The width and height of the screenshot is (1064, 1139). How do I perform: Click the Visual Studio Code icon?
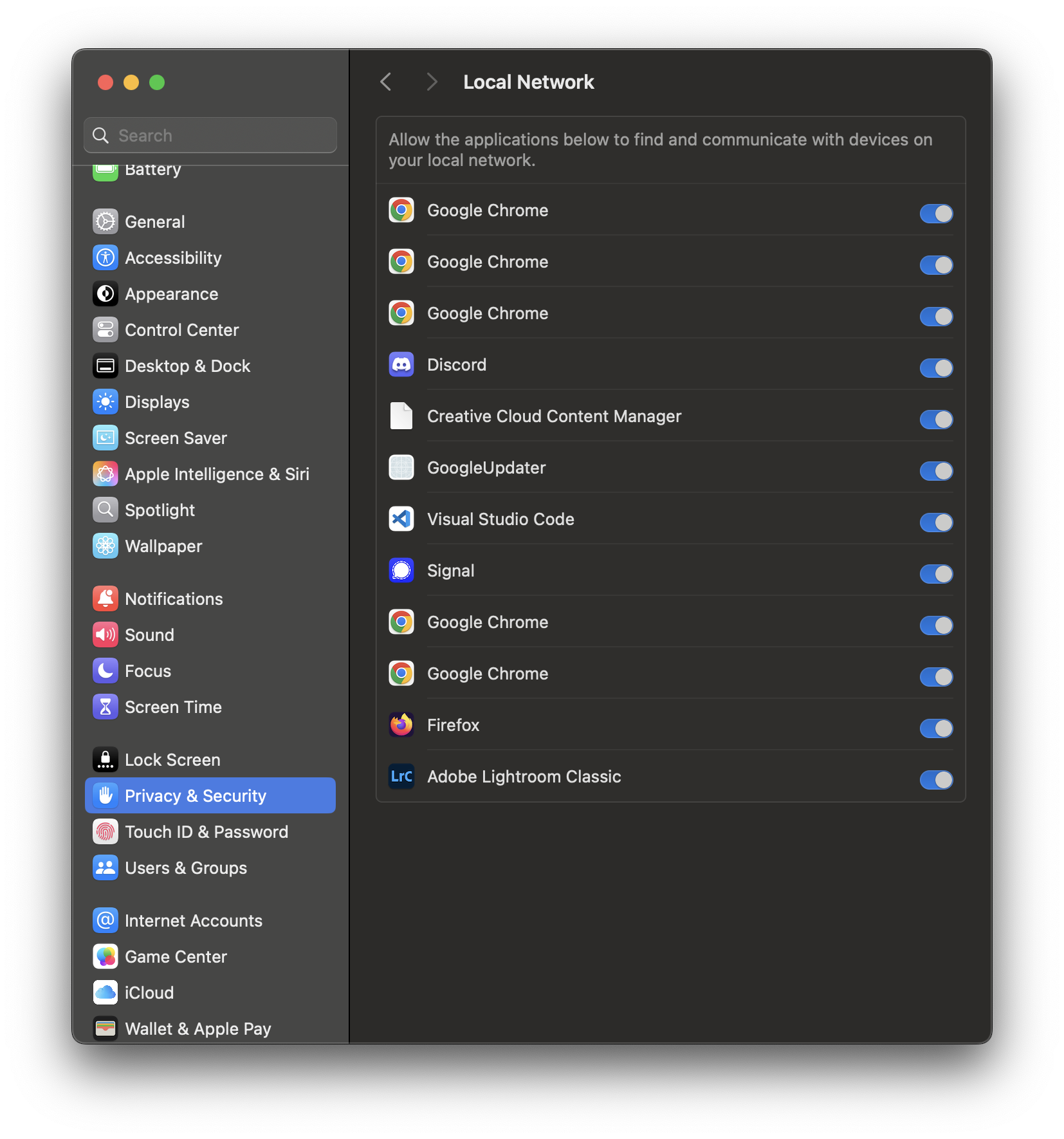click(401, 519)
